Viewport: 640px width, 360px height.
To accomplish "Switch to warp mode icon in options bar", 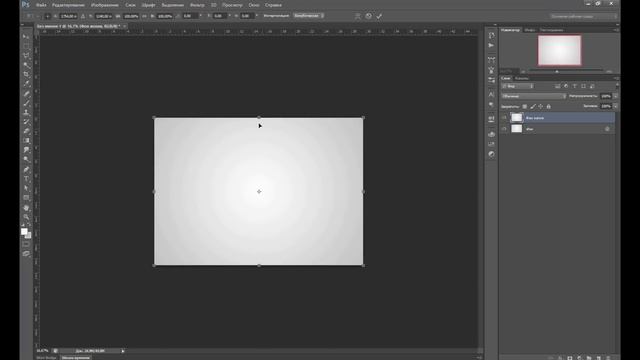I will click(x=358, y=16).
